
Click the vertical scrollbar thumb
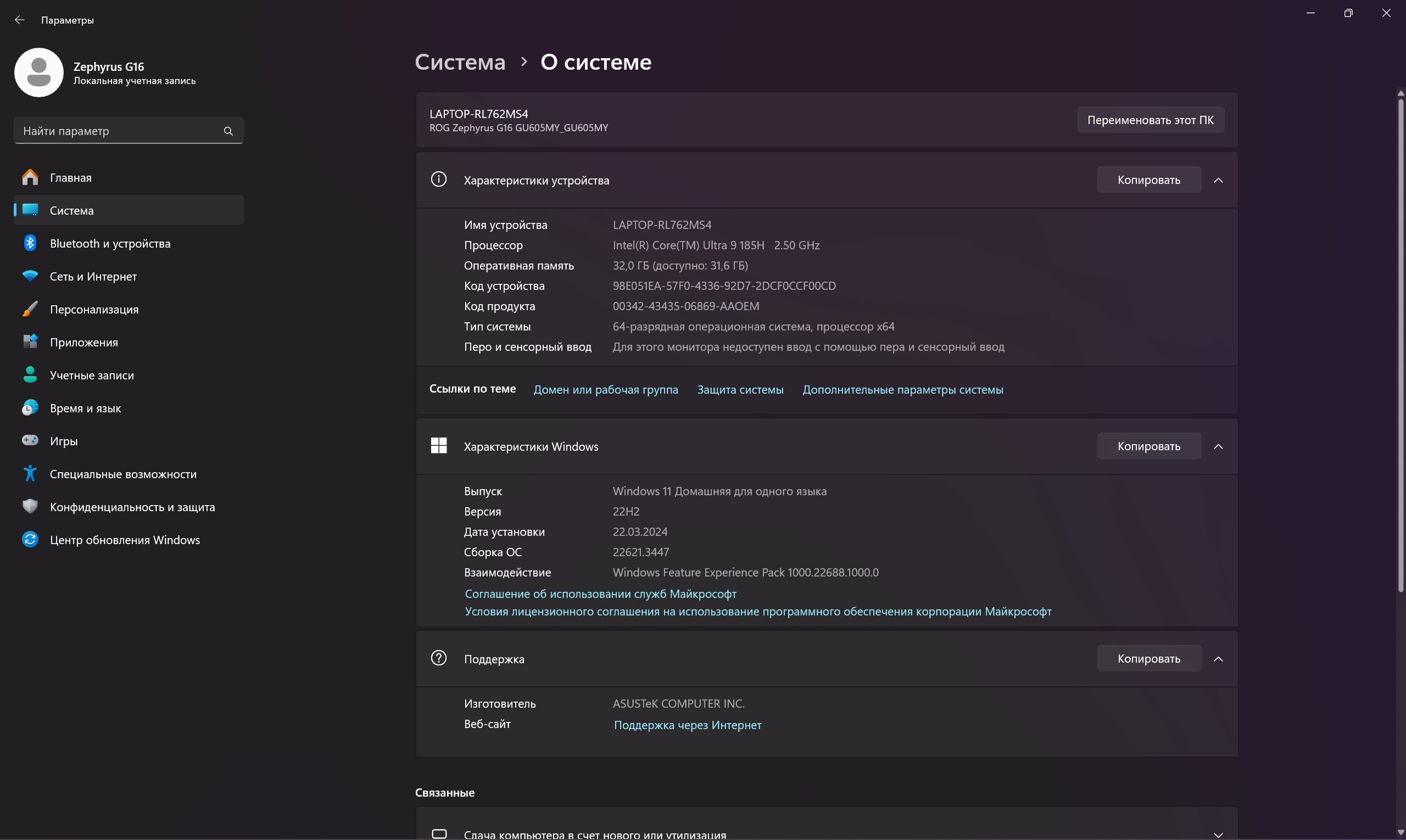click(1401, 345)
